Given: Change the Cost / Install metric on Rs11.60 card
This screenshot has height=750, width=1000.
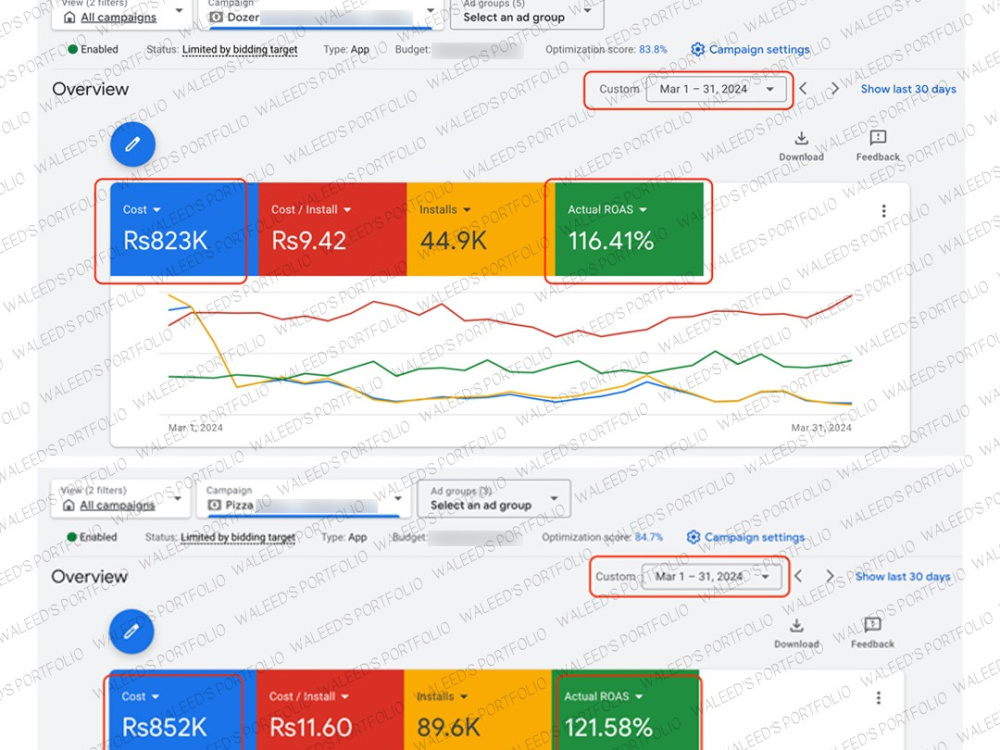Looking at the screenshot, I should coord(309,696).
